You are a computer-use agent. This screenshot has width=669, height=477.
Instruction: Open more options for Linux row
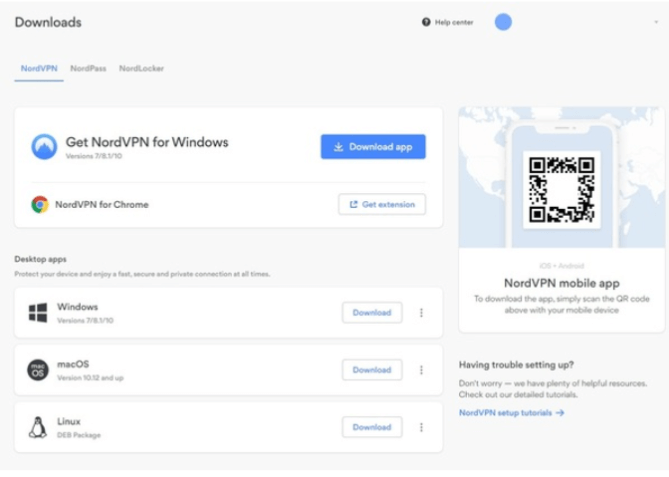coord(421,427)
